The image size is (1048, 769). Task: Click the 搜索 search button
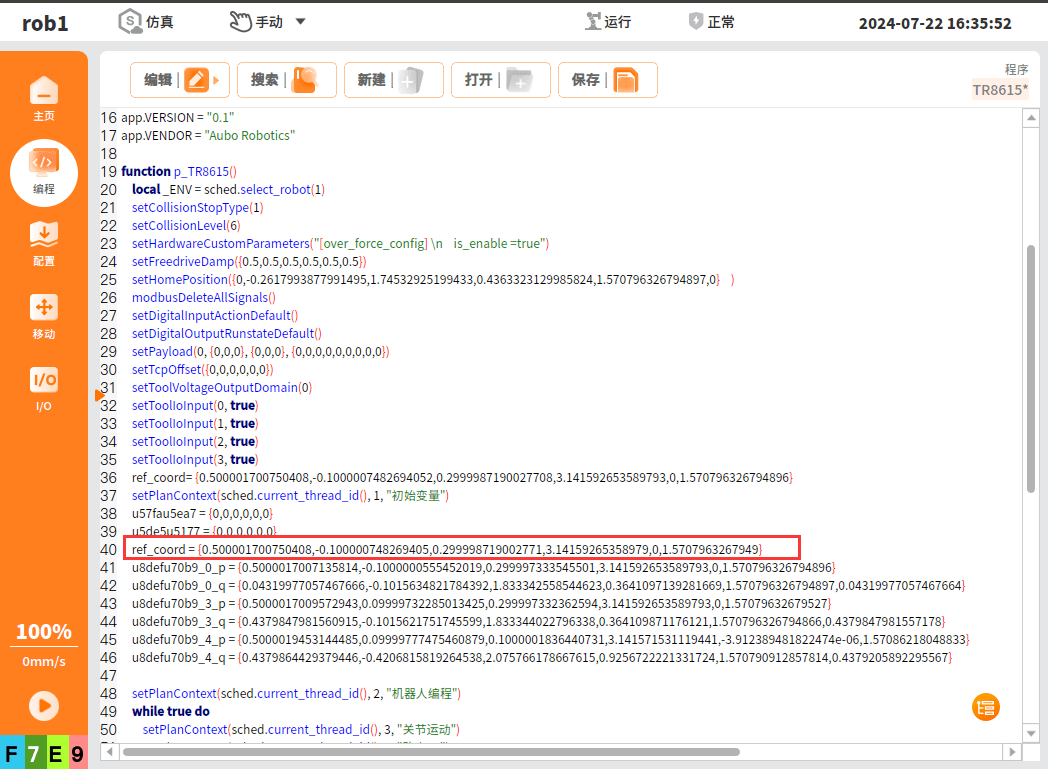click(285, 80)
